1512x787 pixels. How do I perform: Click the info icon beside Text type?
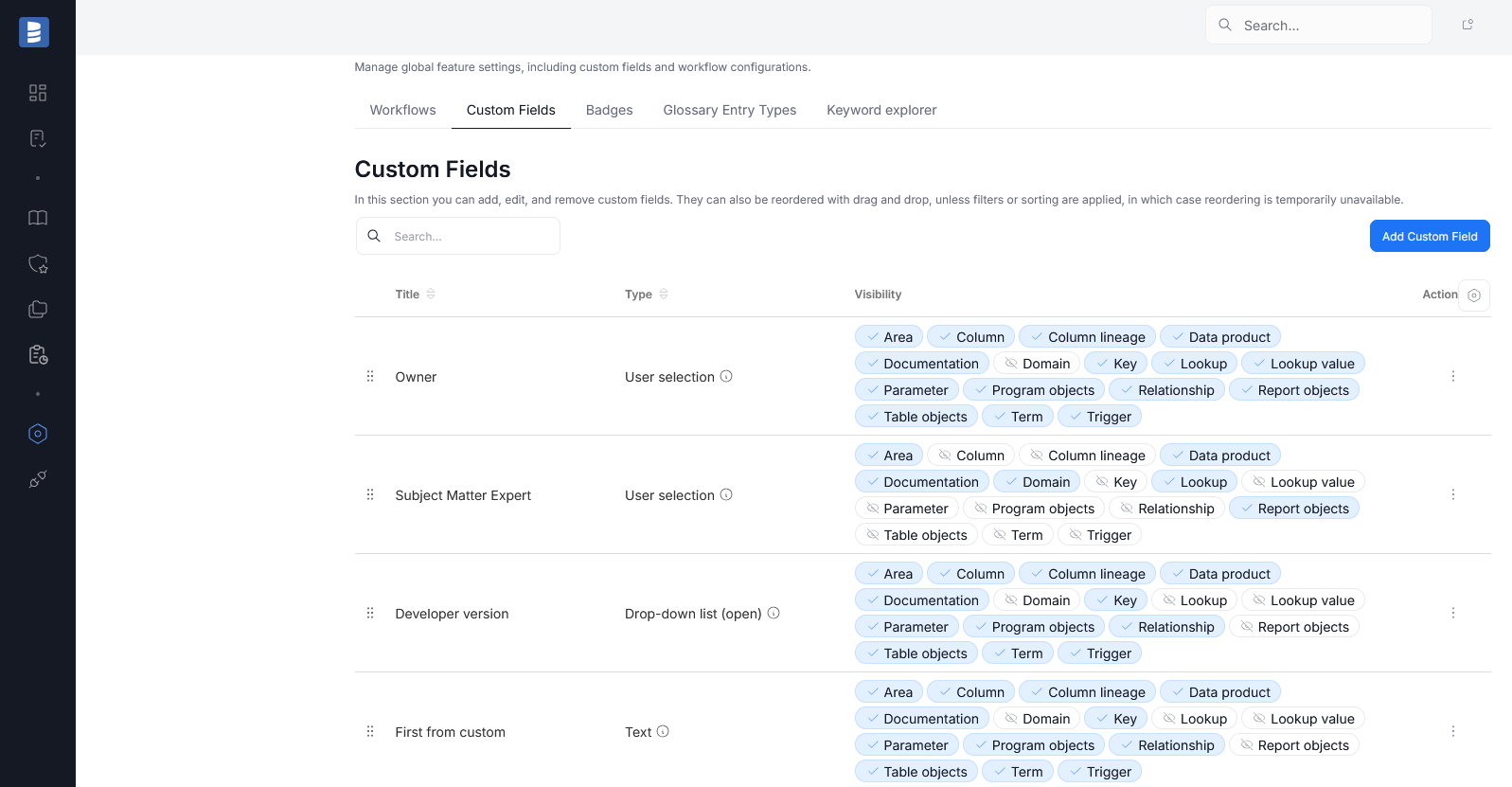(x=663, y=731)
